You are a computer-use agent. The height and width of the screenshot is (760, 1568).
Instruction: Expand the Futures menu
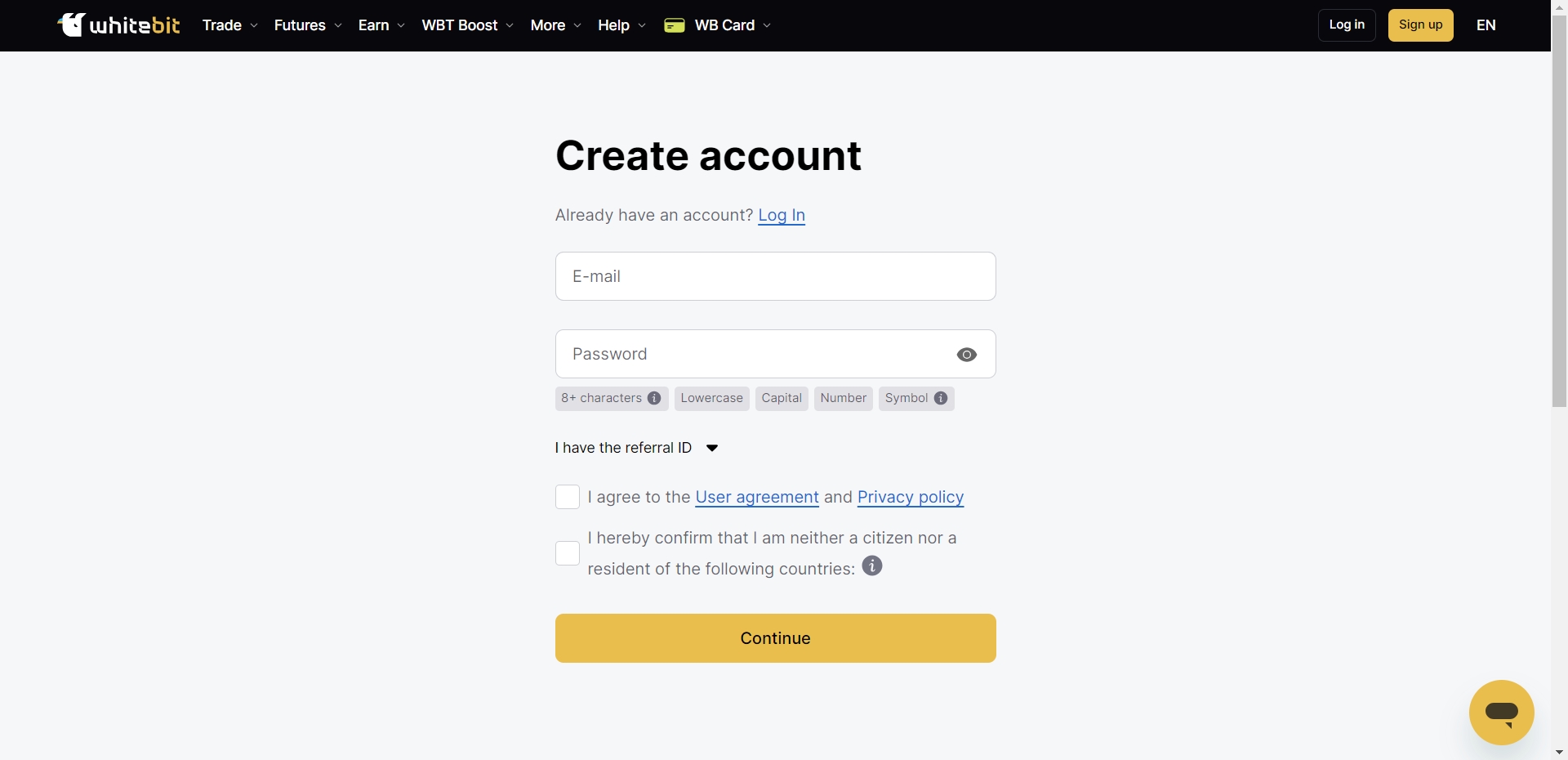point(308,25)
